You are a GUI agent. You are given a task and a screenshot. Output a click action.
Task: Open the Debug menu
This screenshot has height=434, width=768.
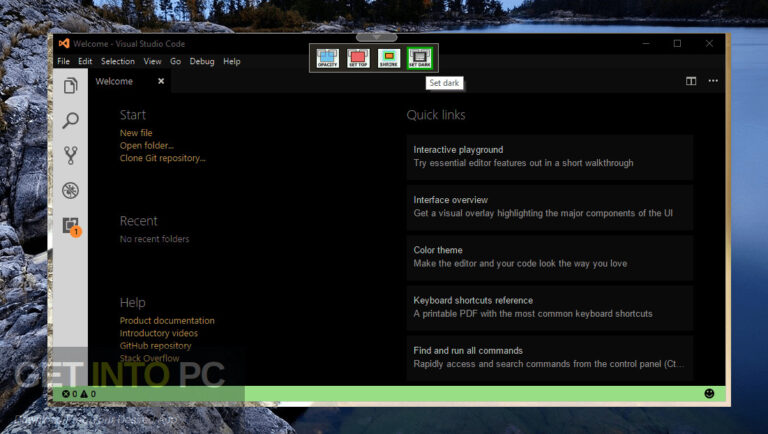pos(202,61)
